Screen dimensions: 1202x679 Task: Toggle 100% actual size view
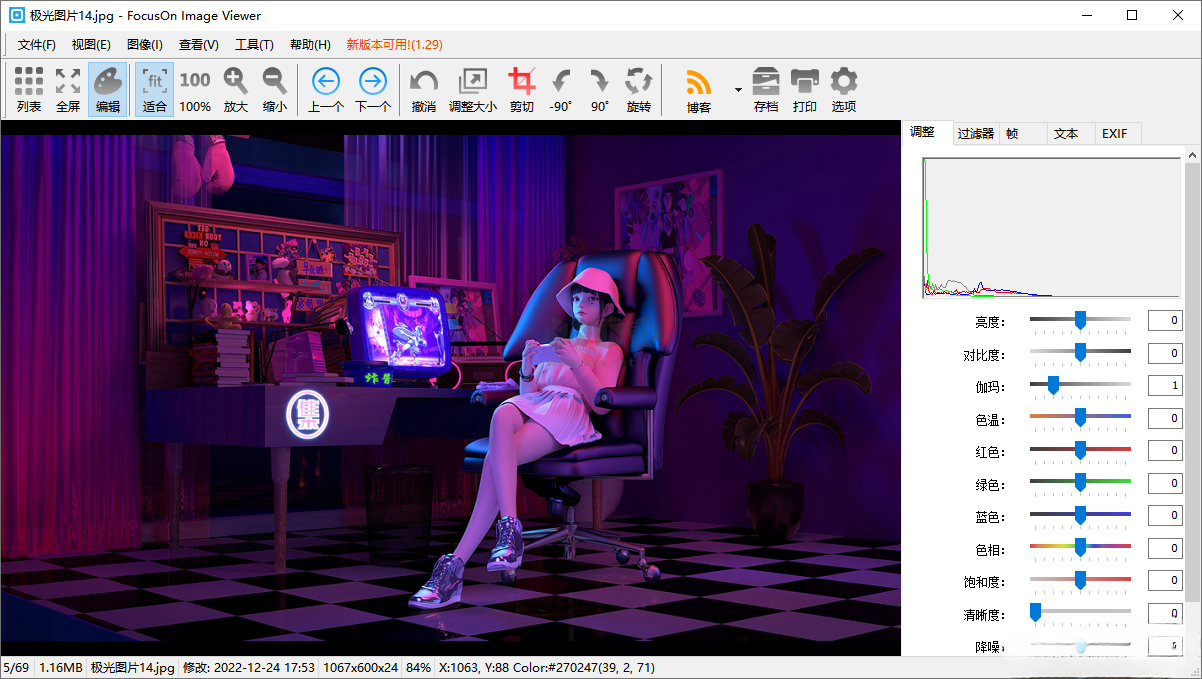click(195, 89)
